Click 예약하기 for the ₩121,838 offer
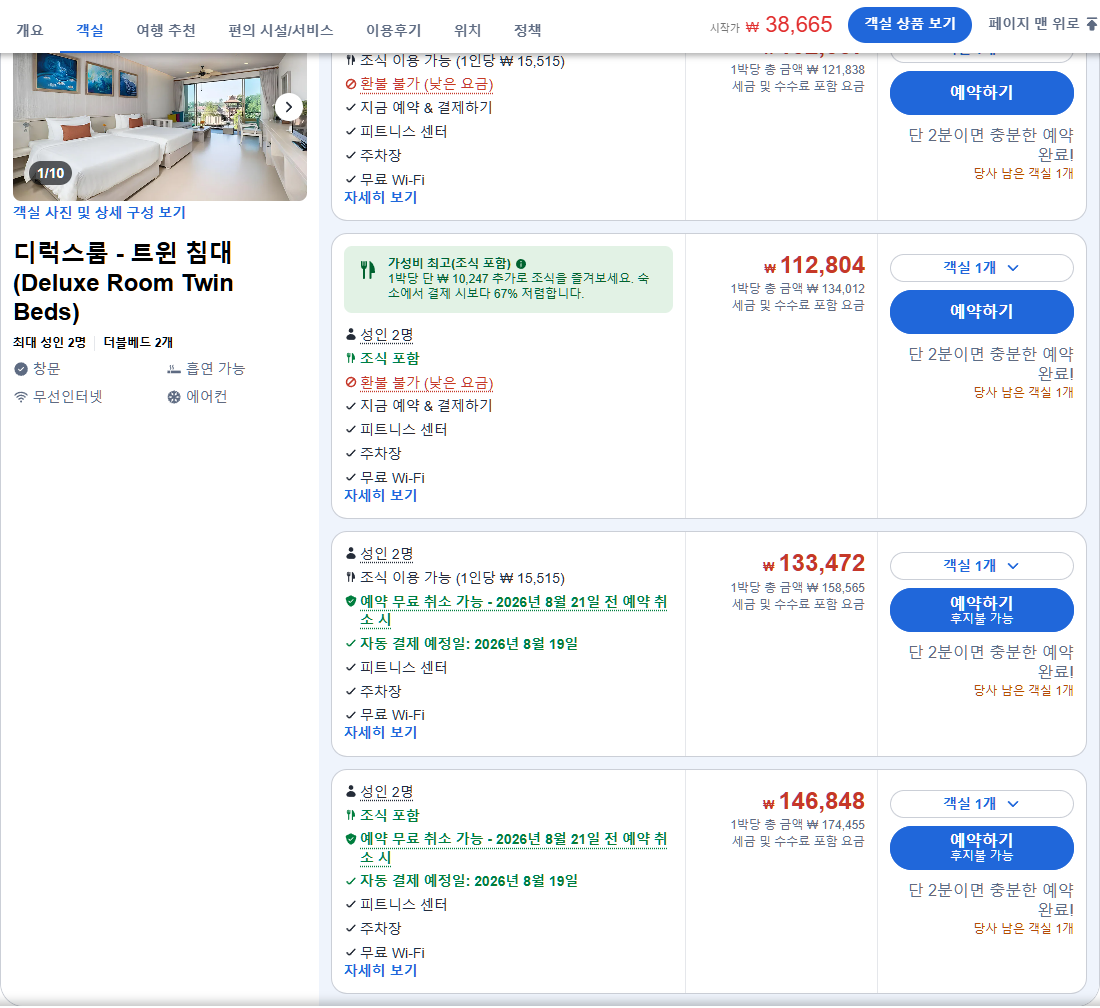The height and width of the screenshot is (1008, 1100). coord(981,93)
